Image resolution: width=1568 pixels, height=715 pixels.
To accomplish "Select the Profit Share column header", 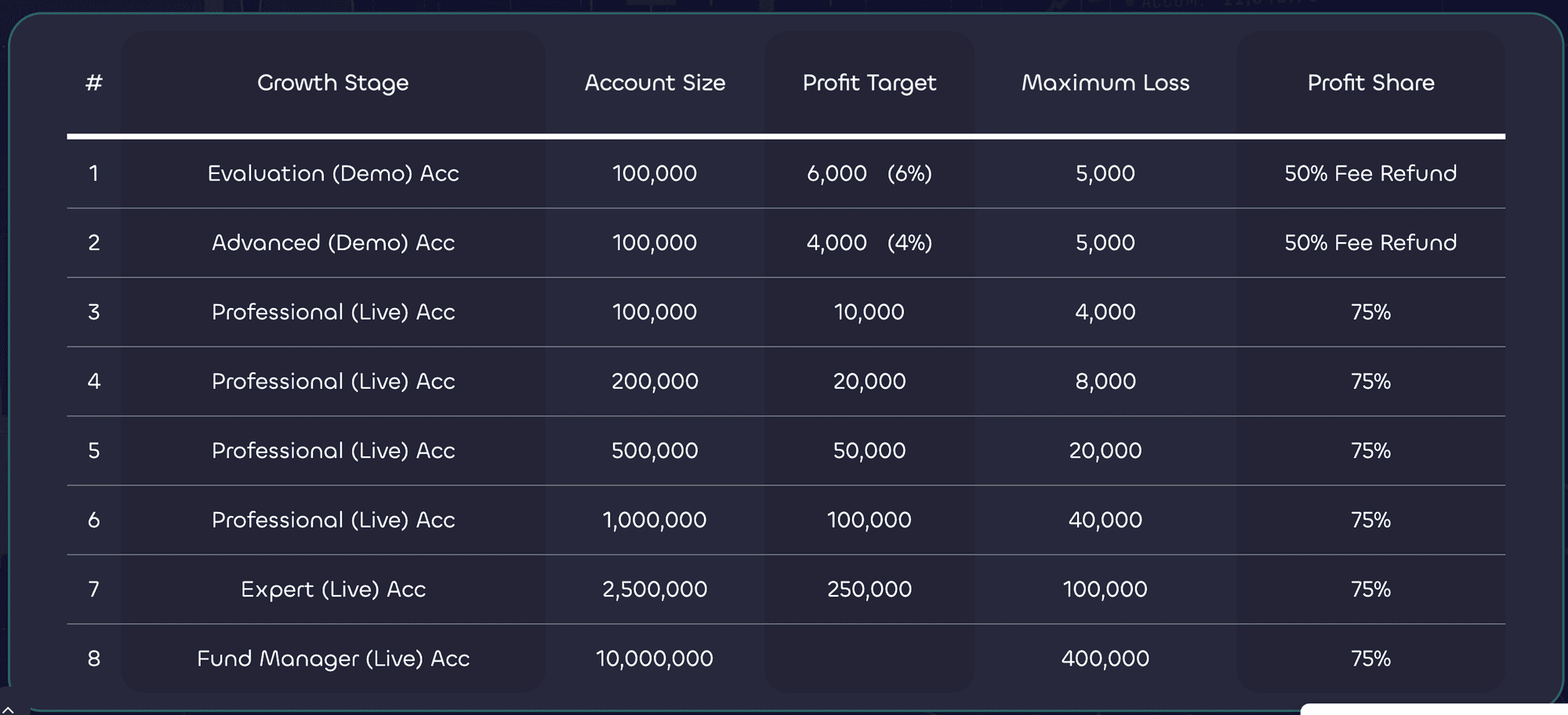I will coord(1370,83).
